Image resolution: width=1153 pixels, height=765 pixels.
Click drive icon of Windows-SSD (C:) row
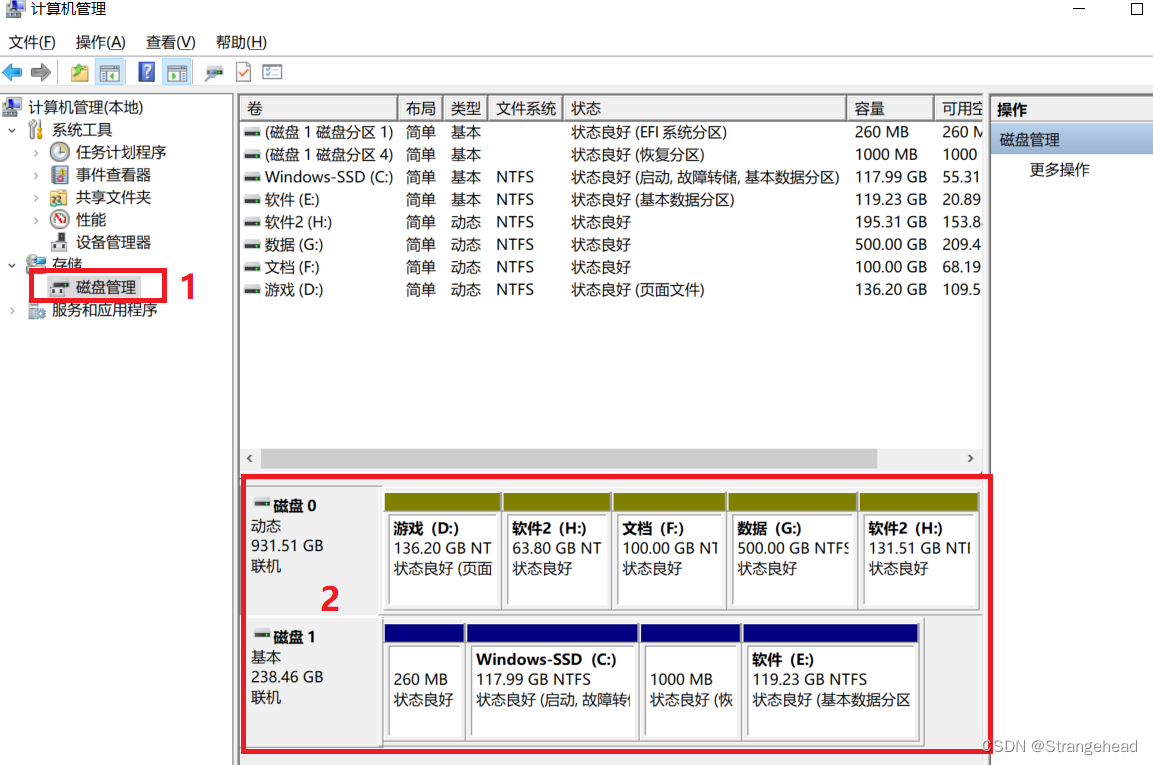tap(252, 177)
